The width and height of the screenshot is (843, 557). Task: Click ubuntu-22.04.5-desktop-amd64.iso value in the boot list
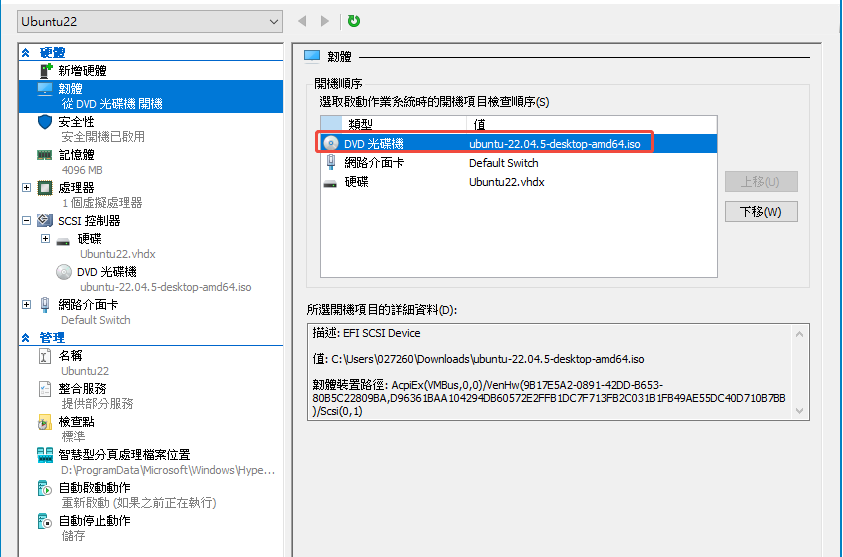tap(554, 144)
